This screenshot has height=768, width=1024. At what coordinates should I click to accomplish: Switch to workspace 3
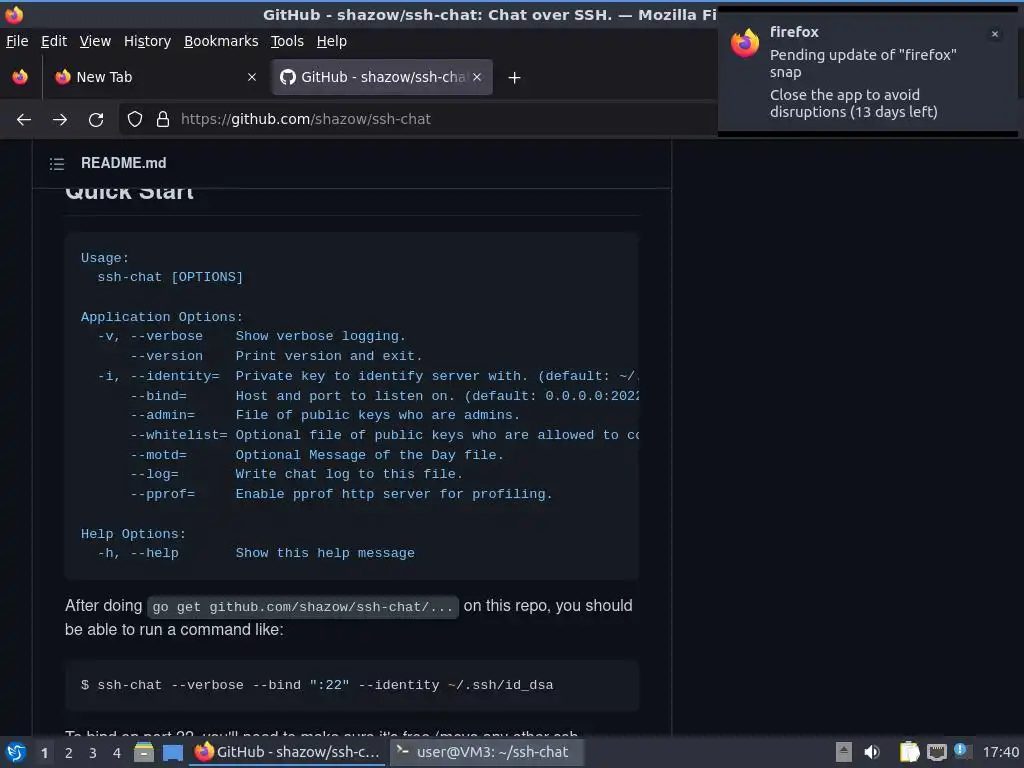pos(93,753)
